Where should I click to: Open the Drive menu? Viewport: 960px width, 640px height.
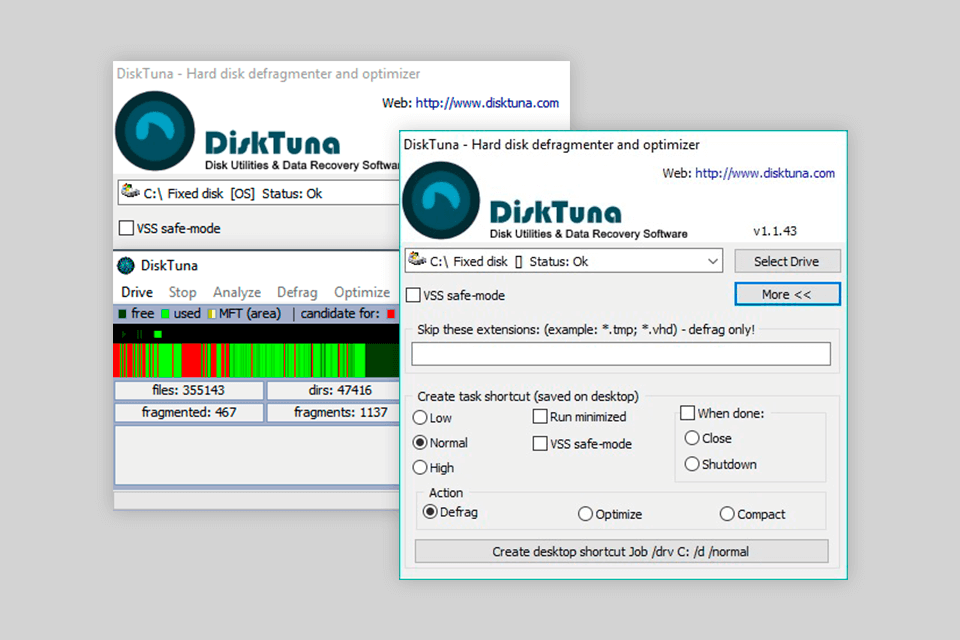point(137,292)
